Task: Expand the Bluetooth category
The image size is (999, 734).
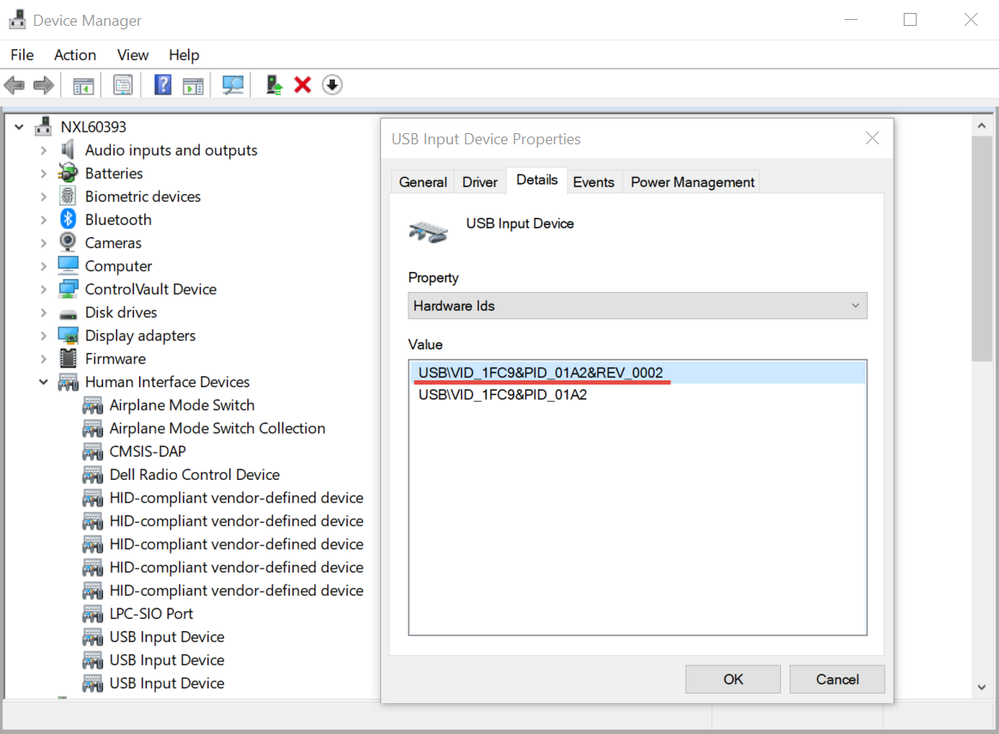Action: click(43, 220)
